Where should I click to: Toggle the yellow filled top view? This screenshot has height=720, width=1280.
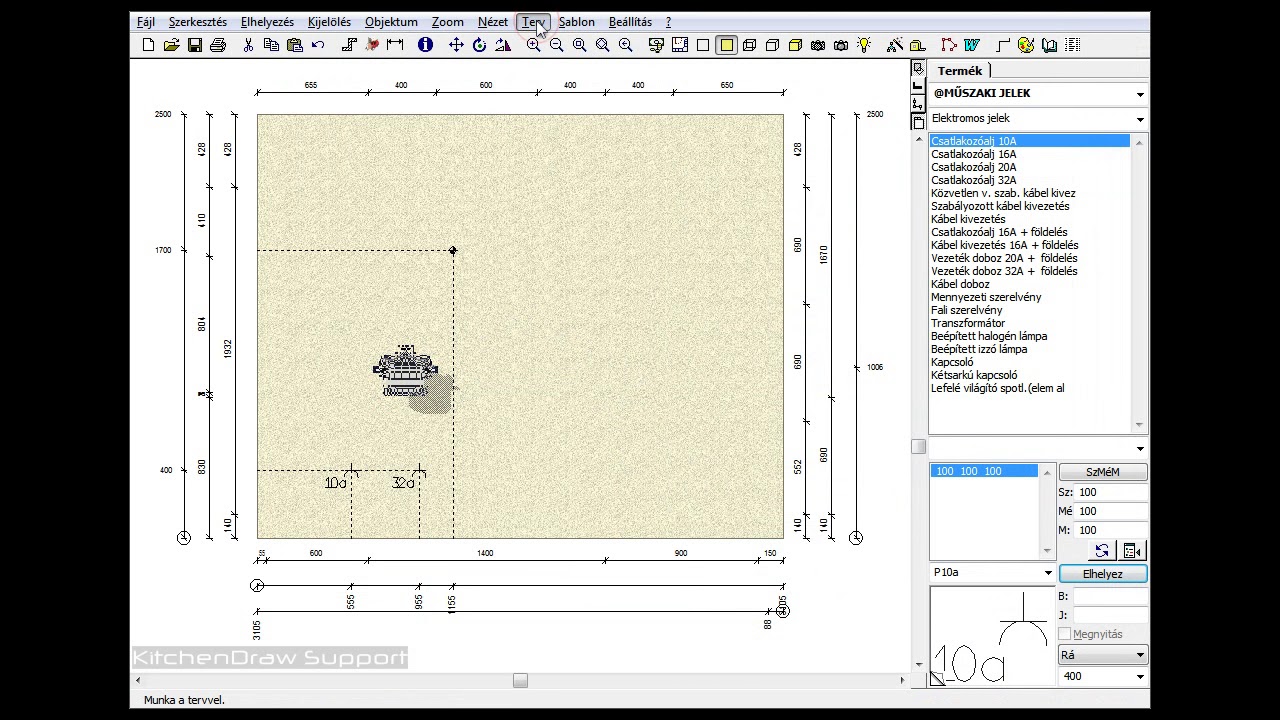pos(726,45)
